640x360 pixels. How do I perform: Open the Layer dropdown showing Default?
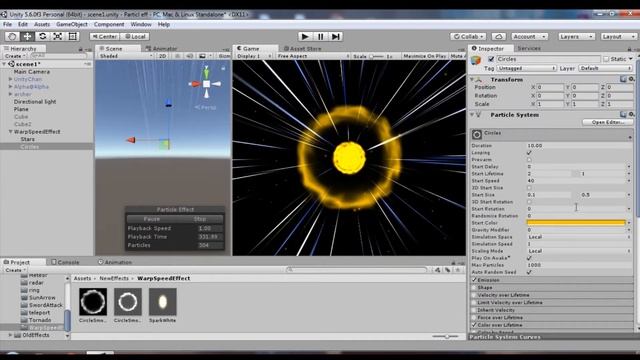pyautogui.click(x=606, y=68)
